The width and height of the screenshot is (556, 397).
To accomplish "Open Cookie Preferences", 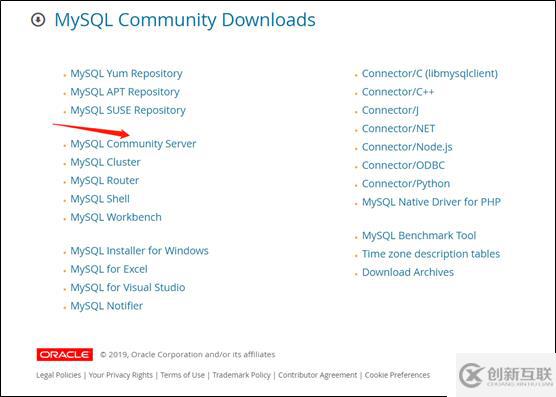I will [x=397, y=375].
